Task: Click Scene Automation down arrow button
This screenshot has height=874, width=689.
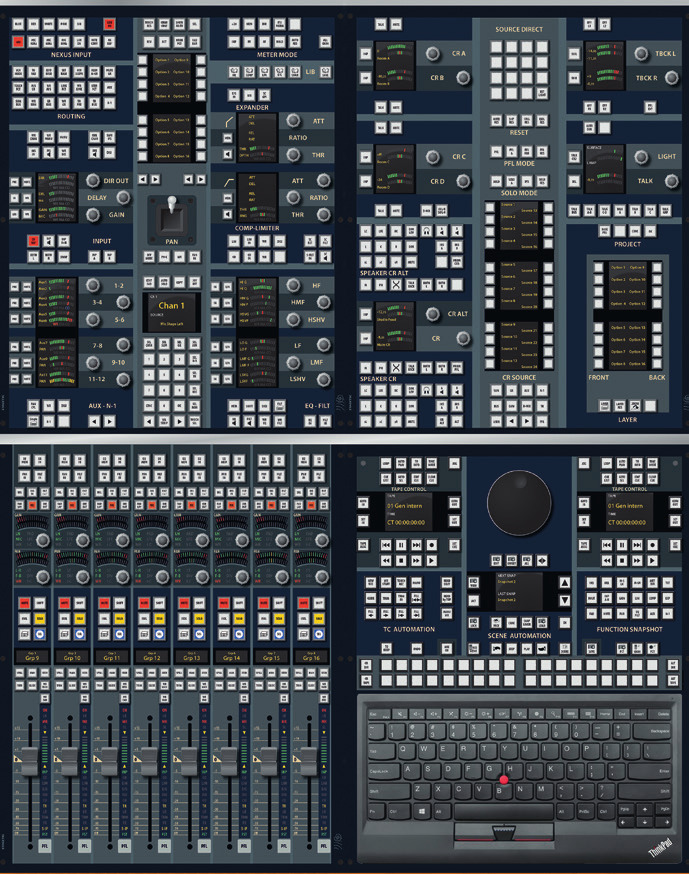Action: 564,600
